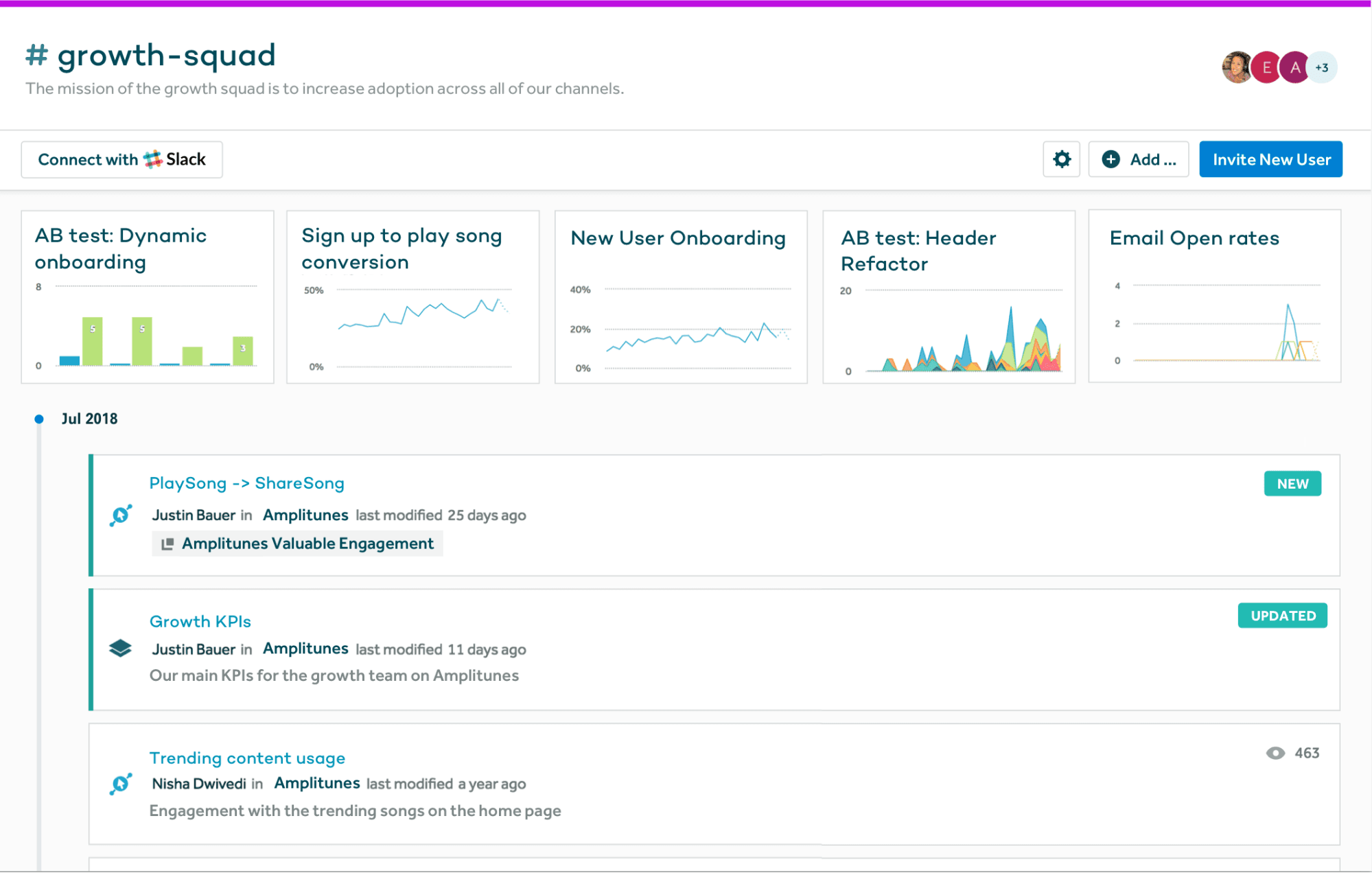Click the eye views icon showing 463

(x=1275, y=753)
